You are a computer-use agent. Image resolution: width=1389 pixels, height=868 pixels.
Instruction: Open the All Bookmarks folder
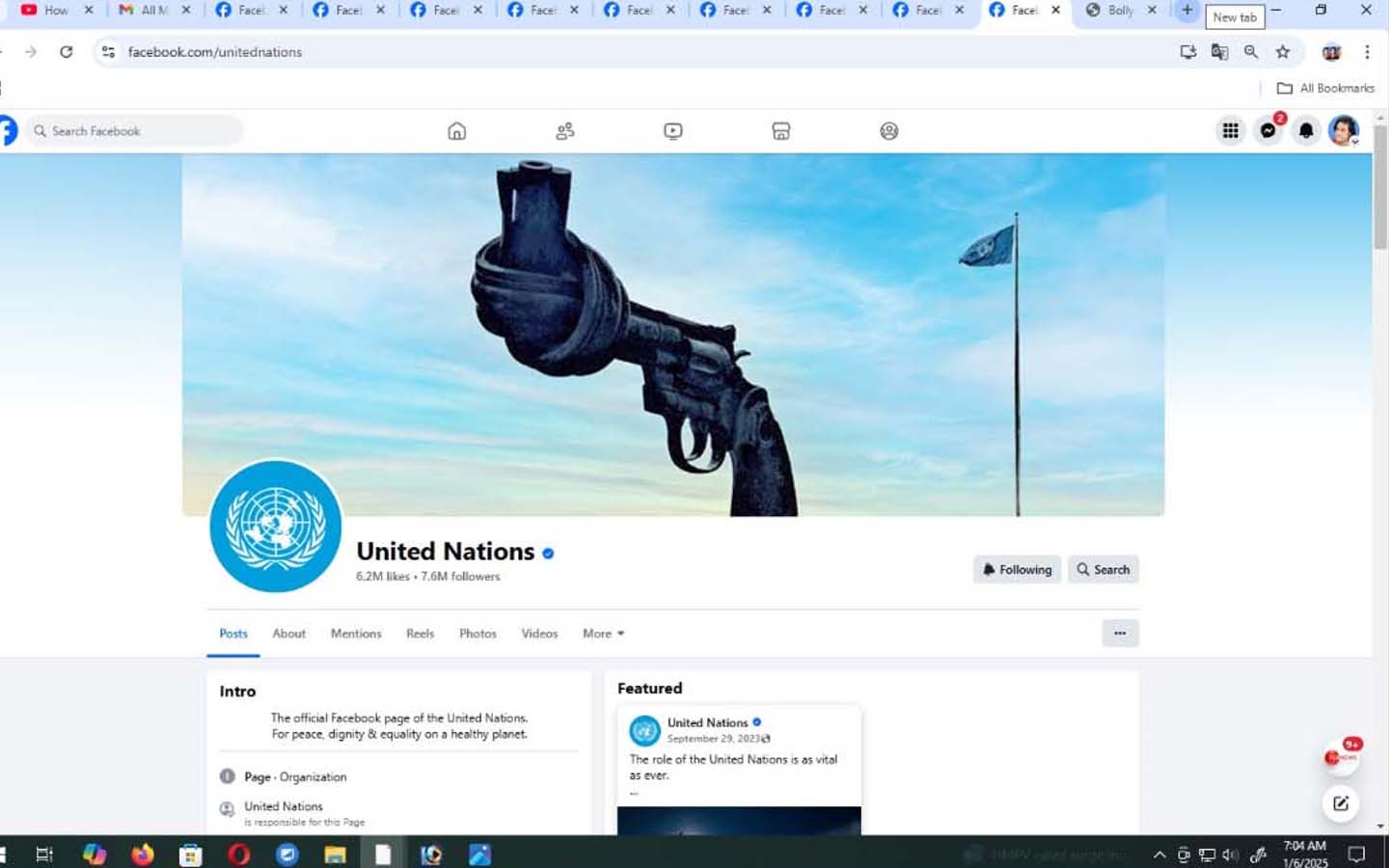pyautogui.click(x=1325, y=88)
